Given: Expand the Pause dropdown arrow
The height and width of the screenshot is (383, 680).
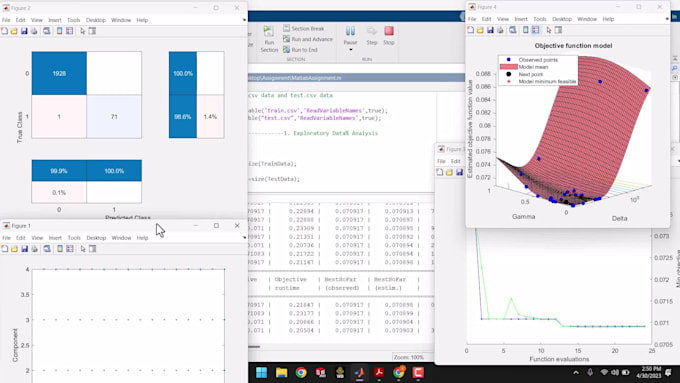Looking at the screenshot, I should [x=350, y=49].
